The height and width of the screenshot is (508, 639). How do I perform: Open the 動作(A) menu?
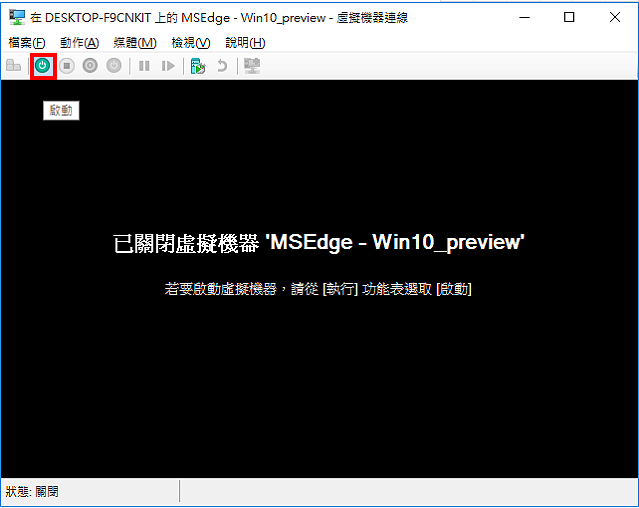[x=79, y=43]
